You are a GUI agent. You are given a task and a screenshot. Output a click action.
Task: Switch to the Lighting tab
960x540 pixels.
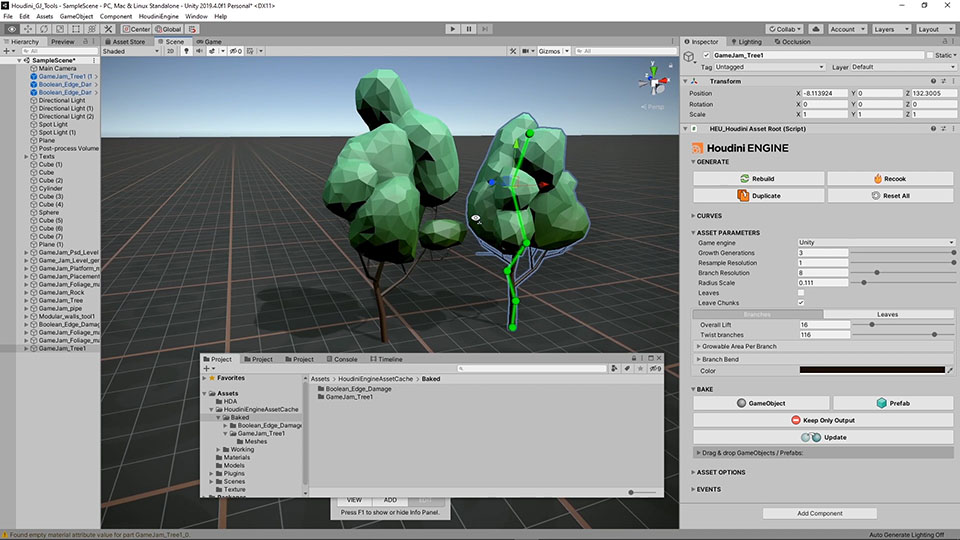click(746, 42)
